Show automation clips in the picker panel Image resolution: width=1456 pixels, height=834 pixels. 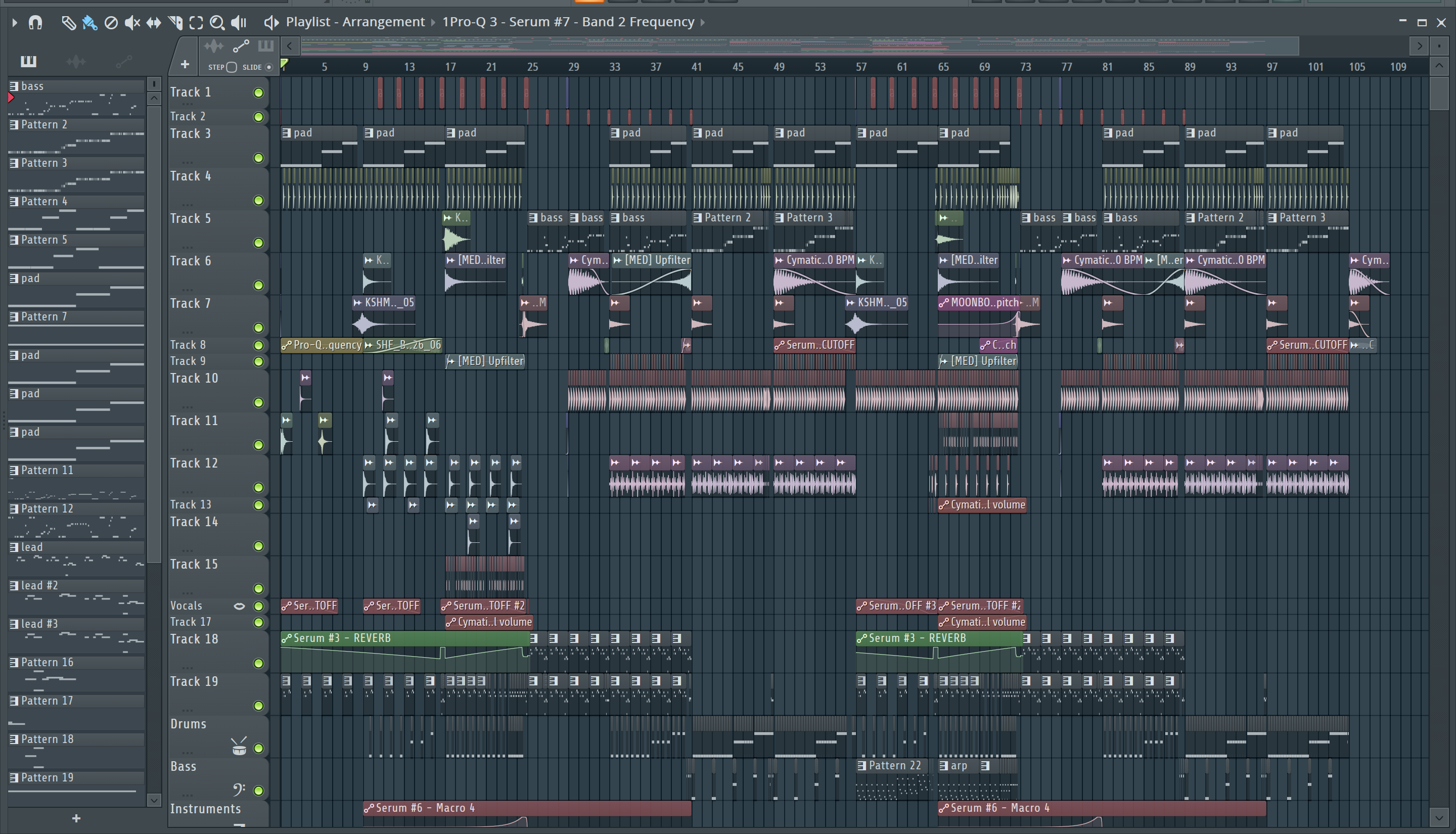point(124,61)
